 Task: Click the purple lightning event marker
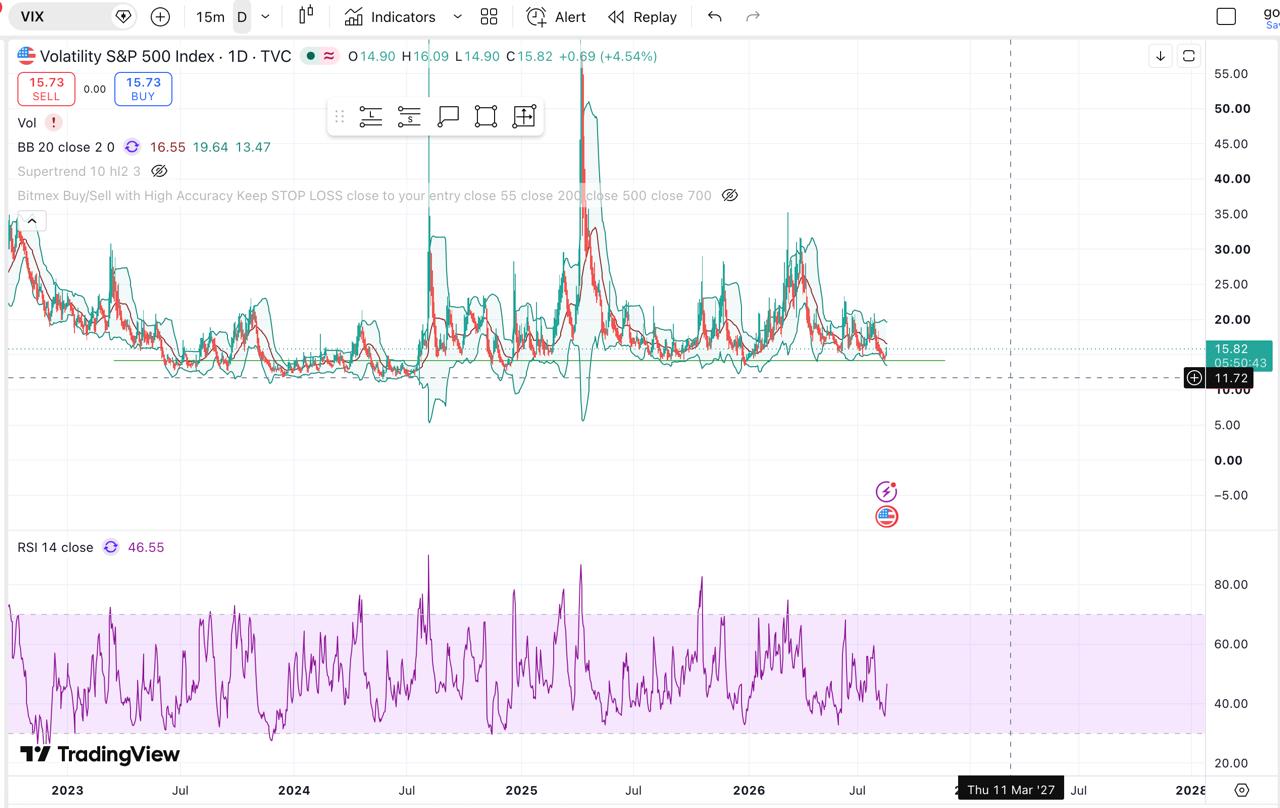[887, 491]
